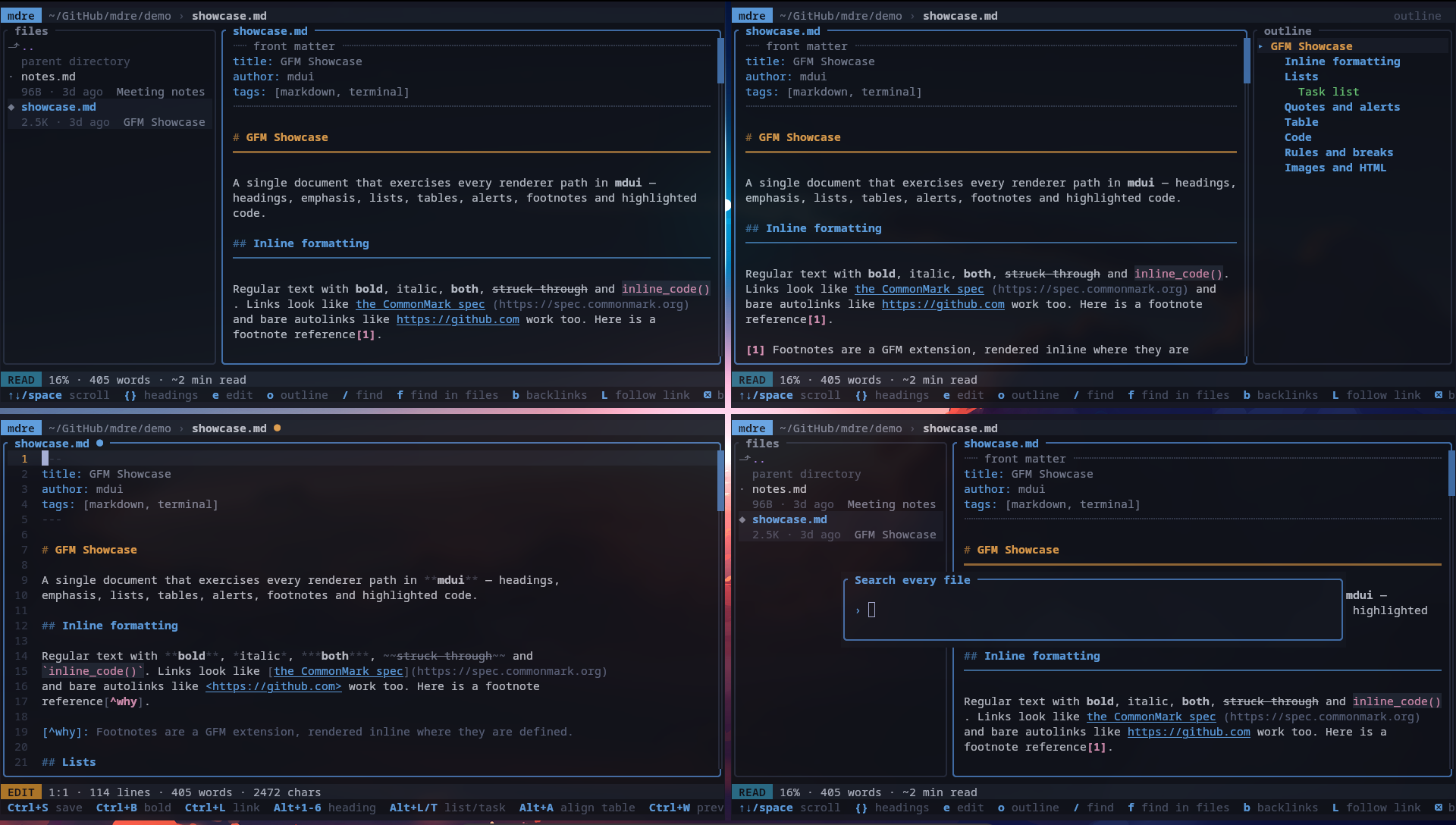Click '[^why]:' footnote definition line in editor
Viewport: 1456px width, 825px height.
[x=307, y=732]
